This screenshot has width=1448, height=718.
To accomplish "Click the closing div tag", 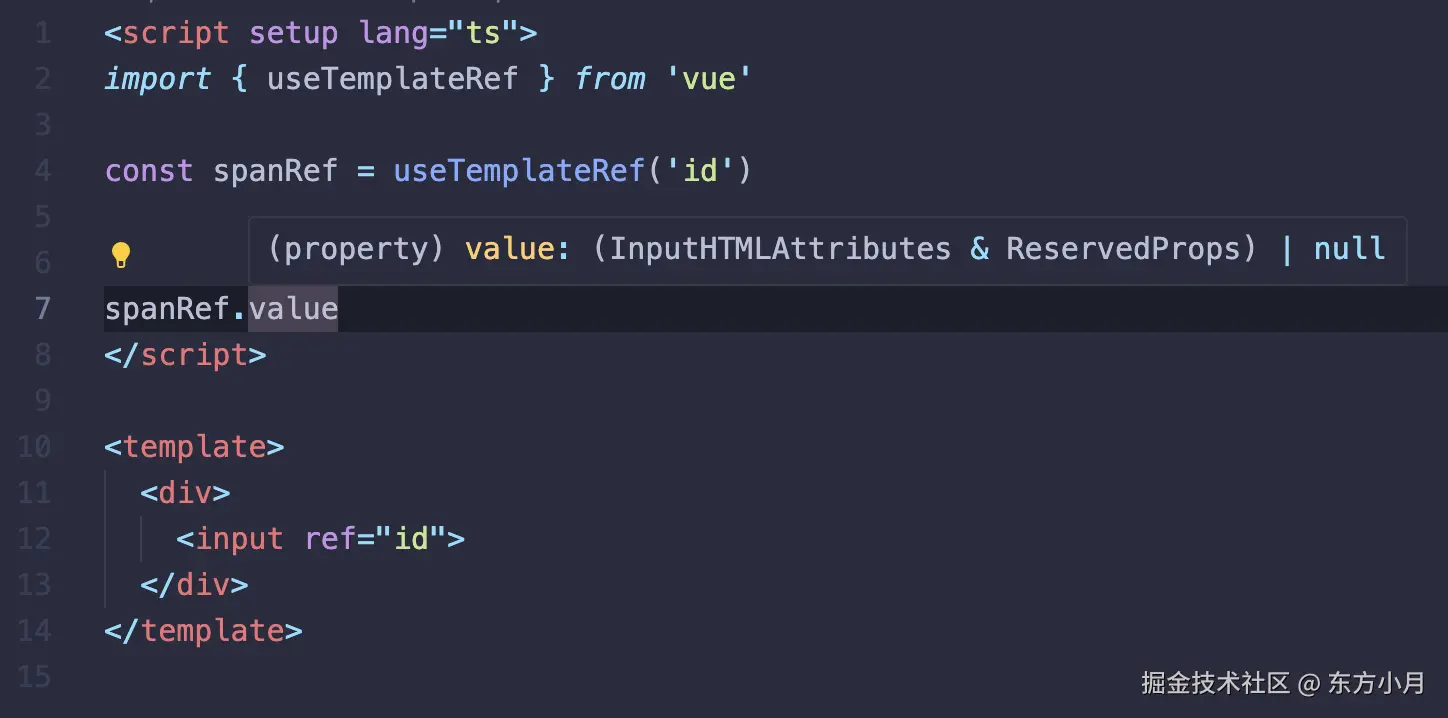I will coord(194,585).
